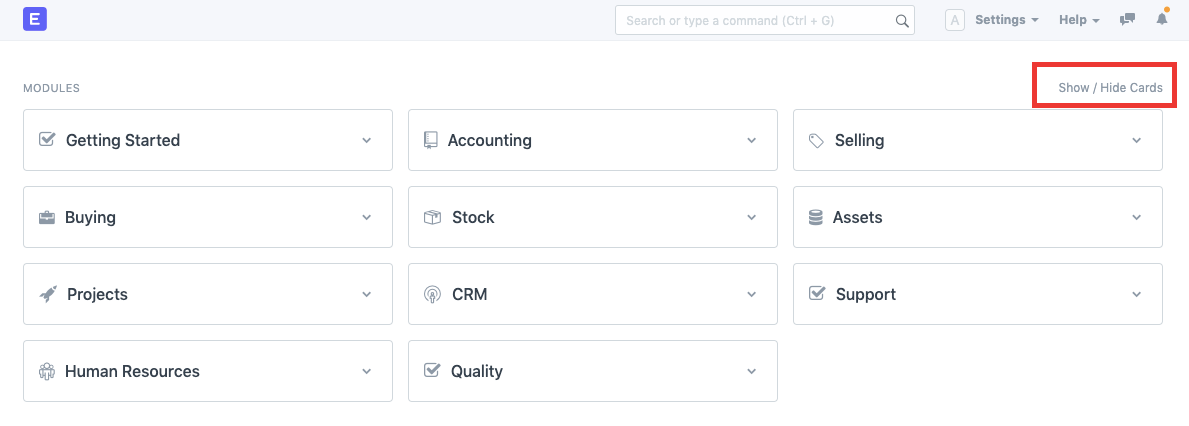Image resolution: width=1189 pixels, height=426 pixels.
Task: Focus the search command bar
Action: [756, 20]
